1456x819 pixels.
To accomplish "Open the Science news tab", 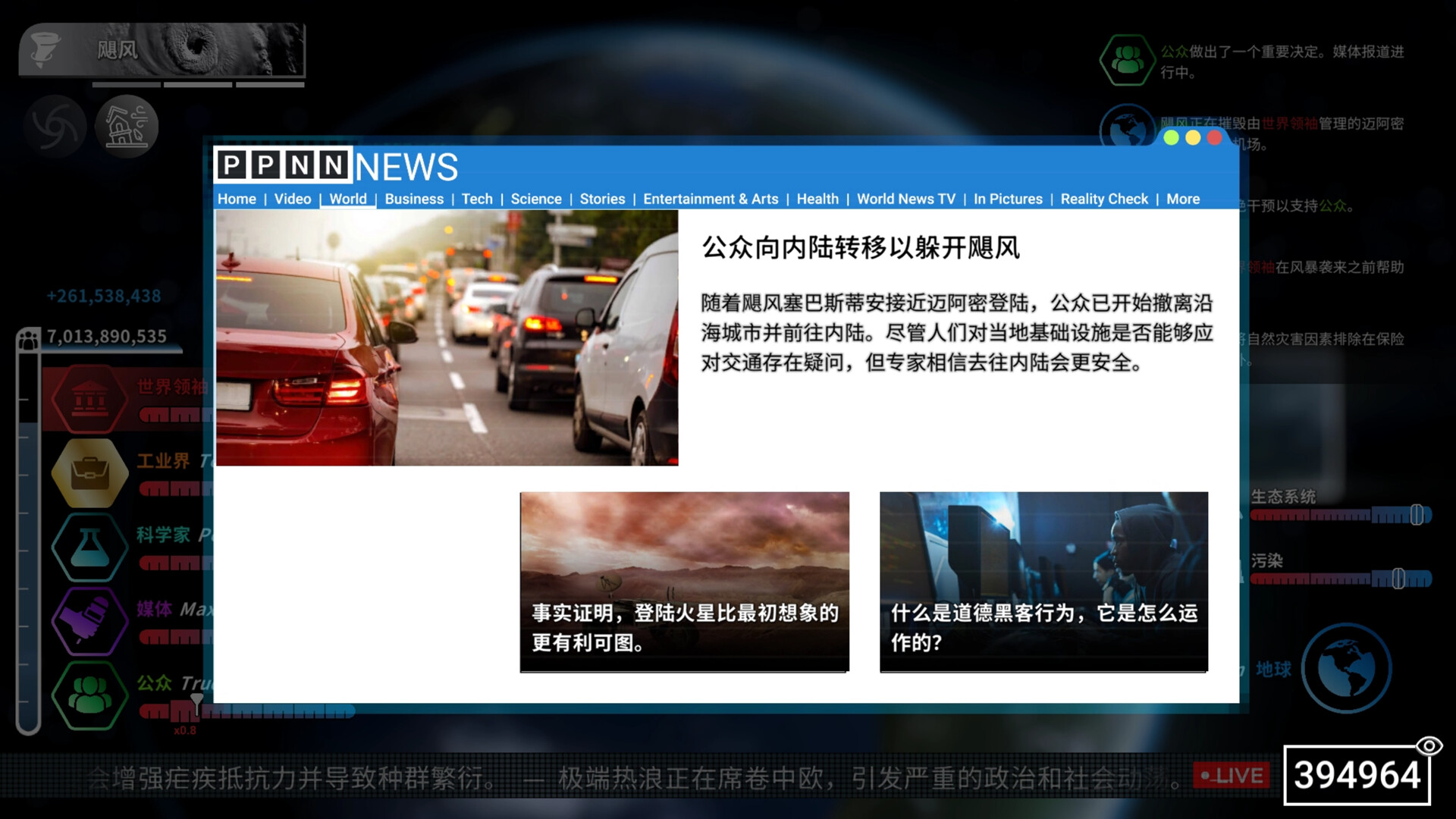I will pyautogui.click(x=535, y=199).
